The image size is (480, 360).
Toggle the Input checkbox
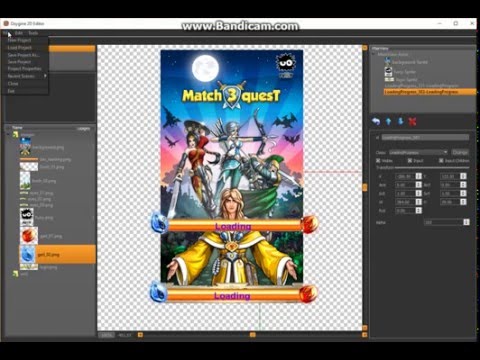[410, 161]
